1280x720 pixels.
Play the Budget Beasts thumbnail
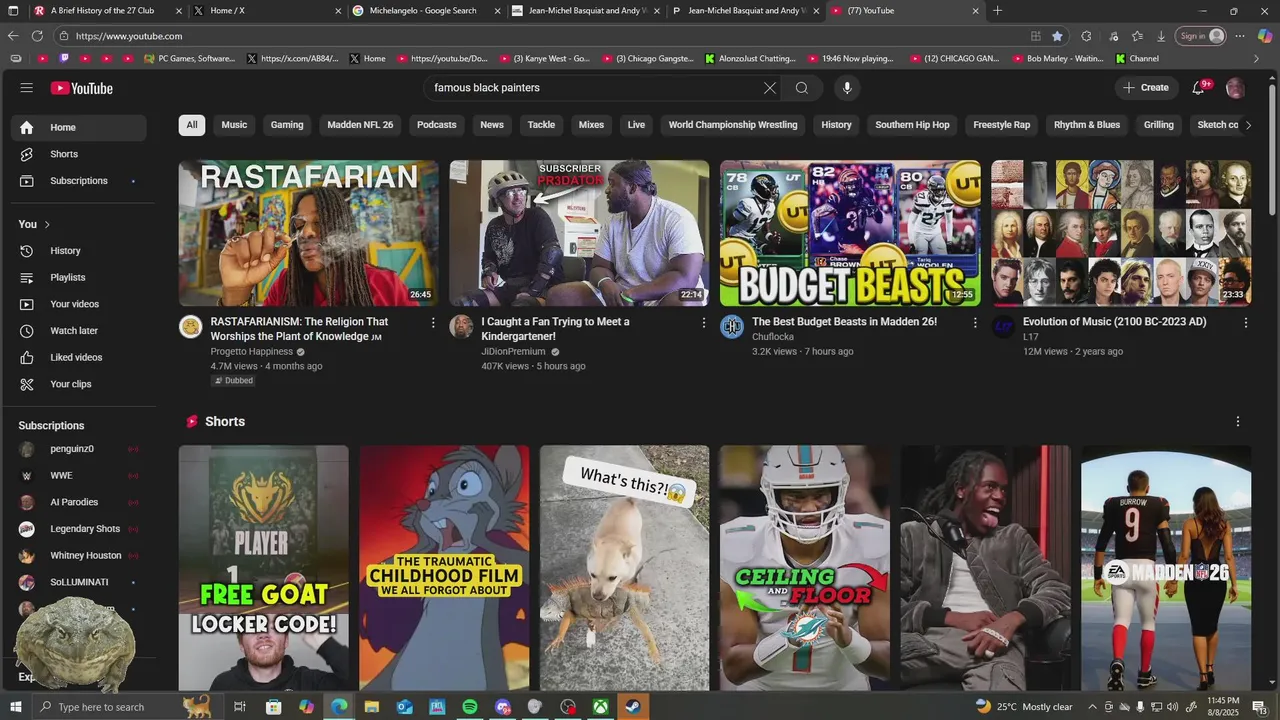(x=850, y=233)
